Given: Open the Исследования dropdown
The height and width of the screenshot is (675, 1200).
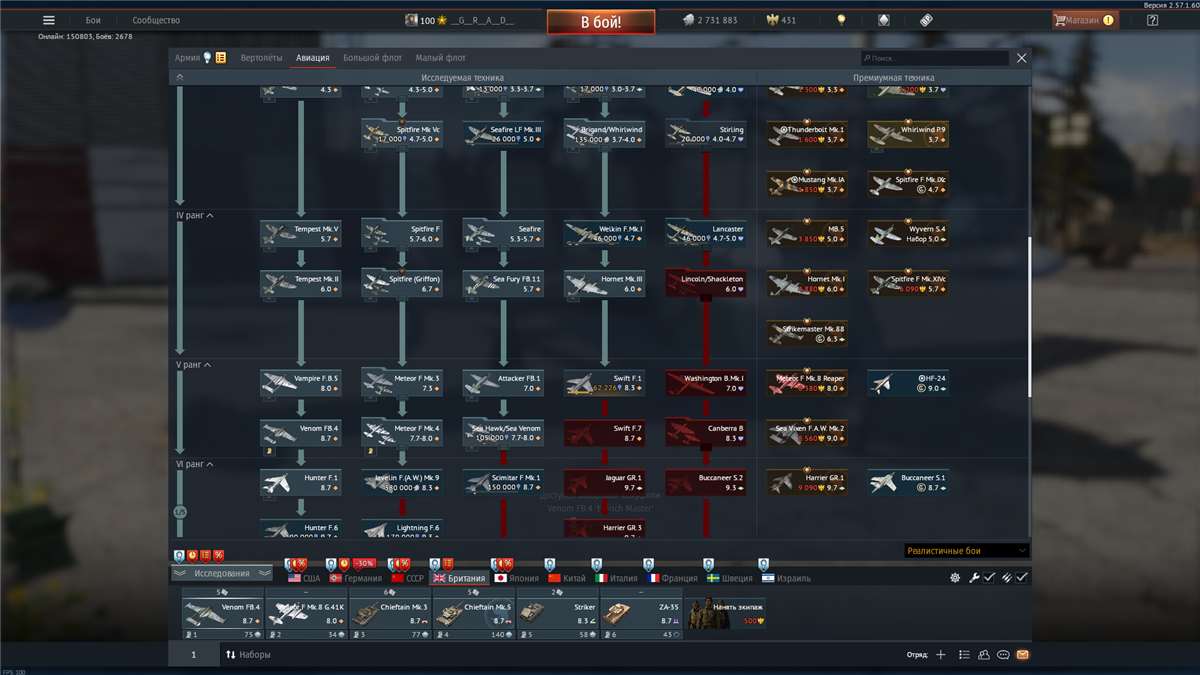Looking at the screenshot, I should [222, 573].
